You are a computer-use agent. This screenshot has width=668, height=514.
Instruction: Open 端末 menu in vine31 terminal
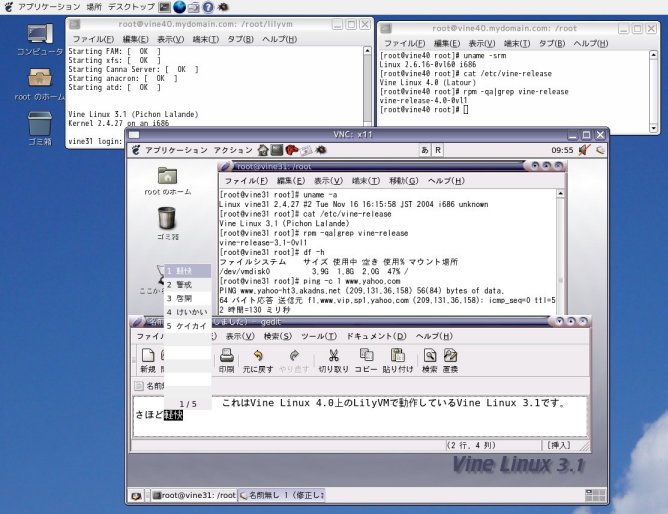(x=366, y=181)
